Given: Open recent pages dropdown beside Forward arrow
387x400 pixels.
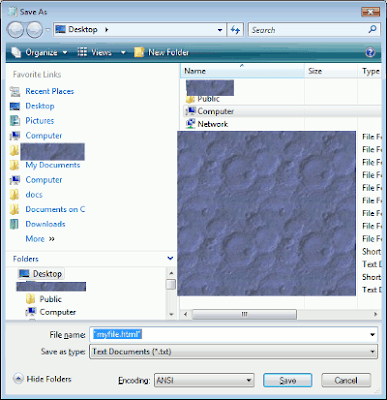Looking at the screenshot, I should tap(48, 30).
